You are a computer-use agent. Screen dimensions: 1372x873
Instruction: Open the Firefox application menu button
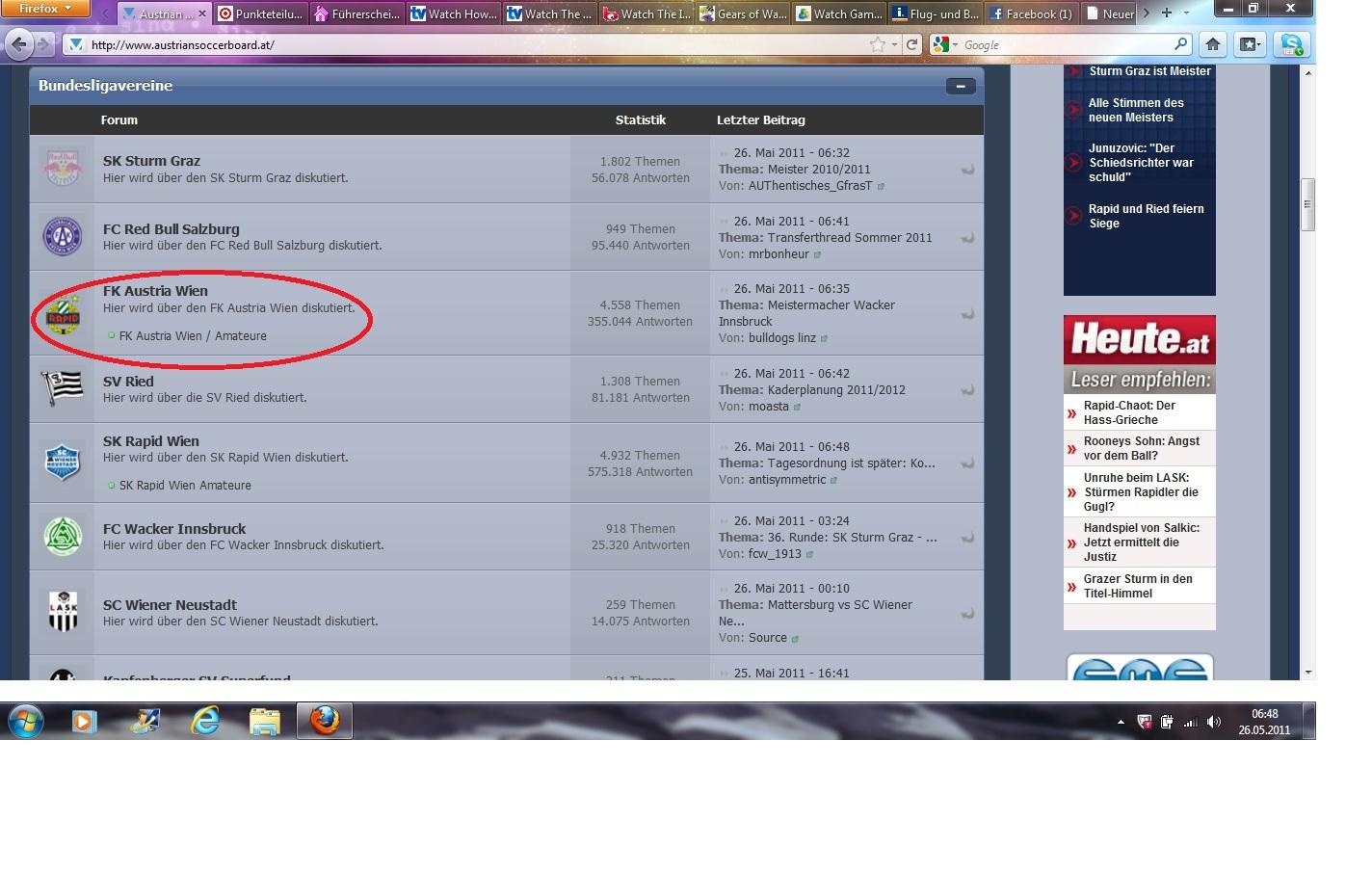[x=45, y=9]
